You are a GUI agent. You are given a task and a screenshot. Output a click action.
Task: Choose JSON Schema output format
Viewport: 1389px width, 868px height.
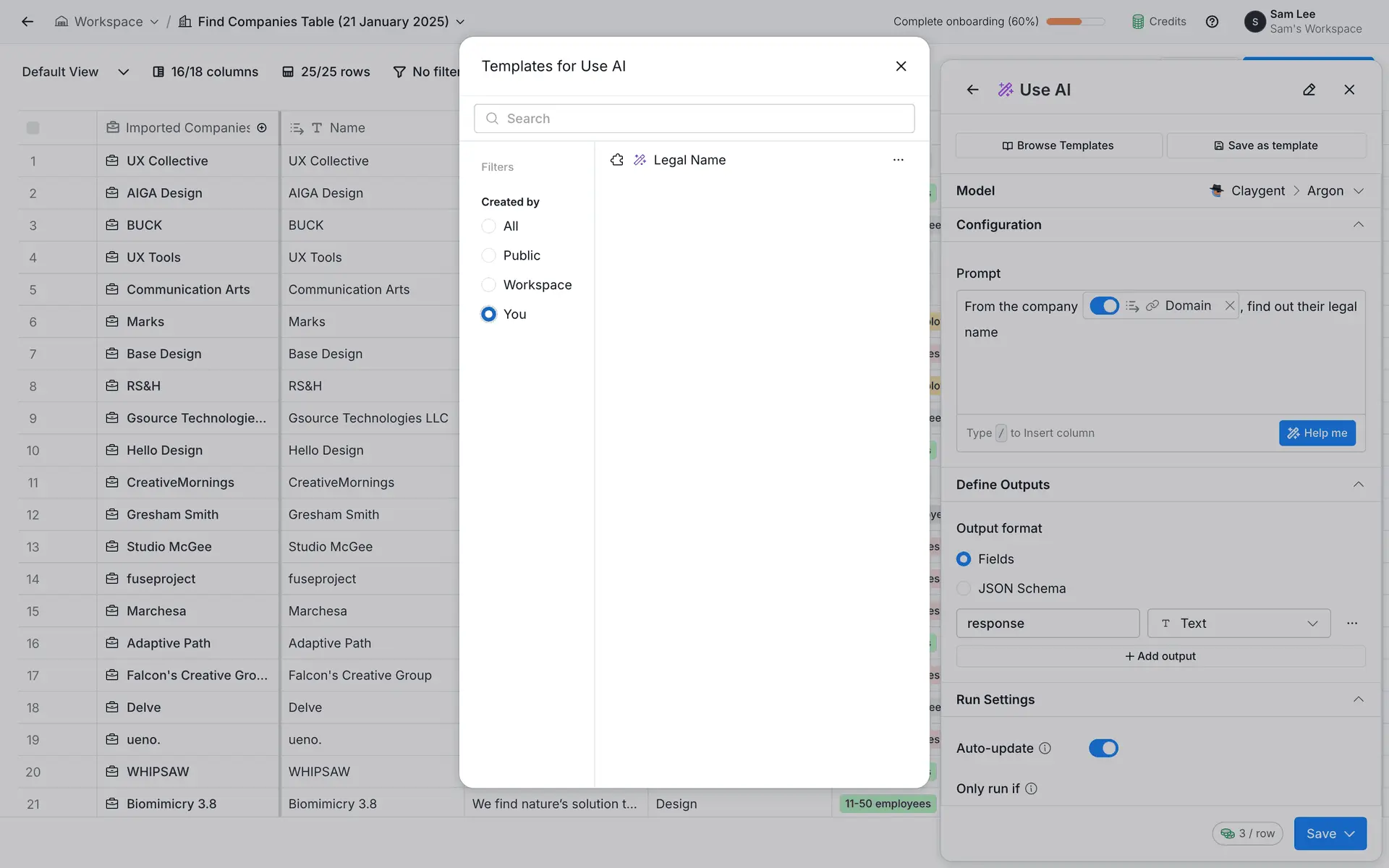pos(964,589)
